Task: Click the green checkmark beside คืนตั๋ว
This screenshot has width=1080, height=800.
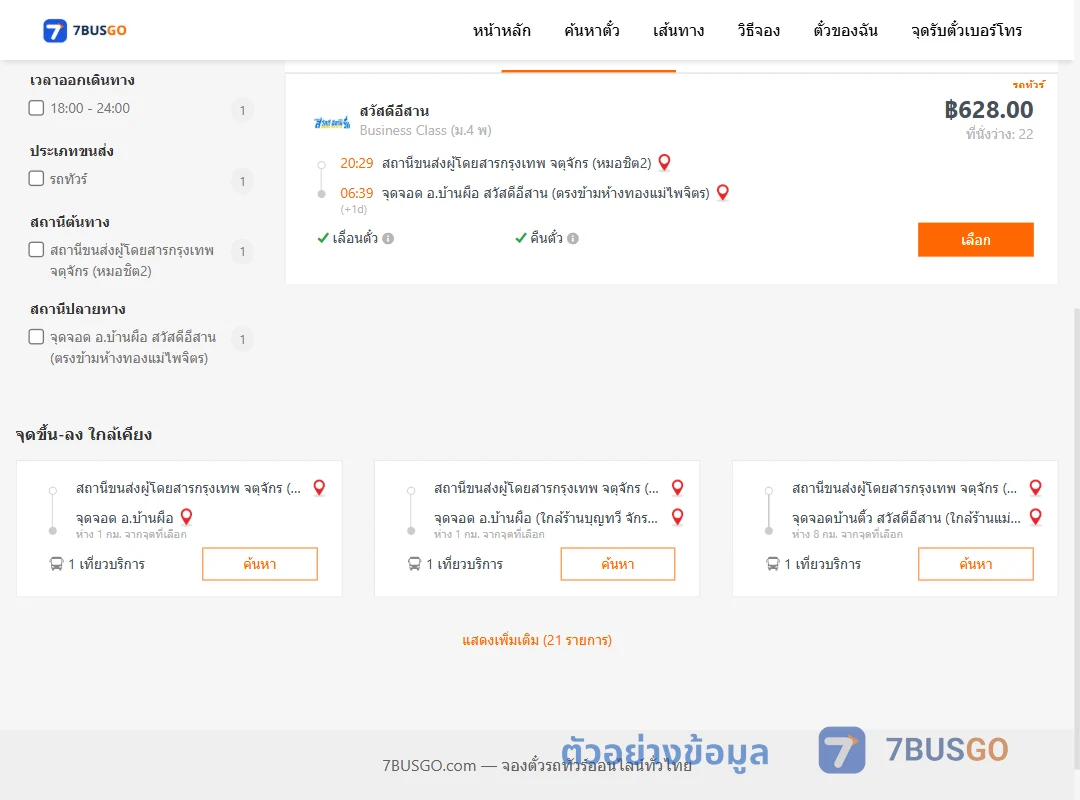Action: click(521, 238)
